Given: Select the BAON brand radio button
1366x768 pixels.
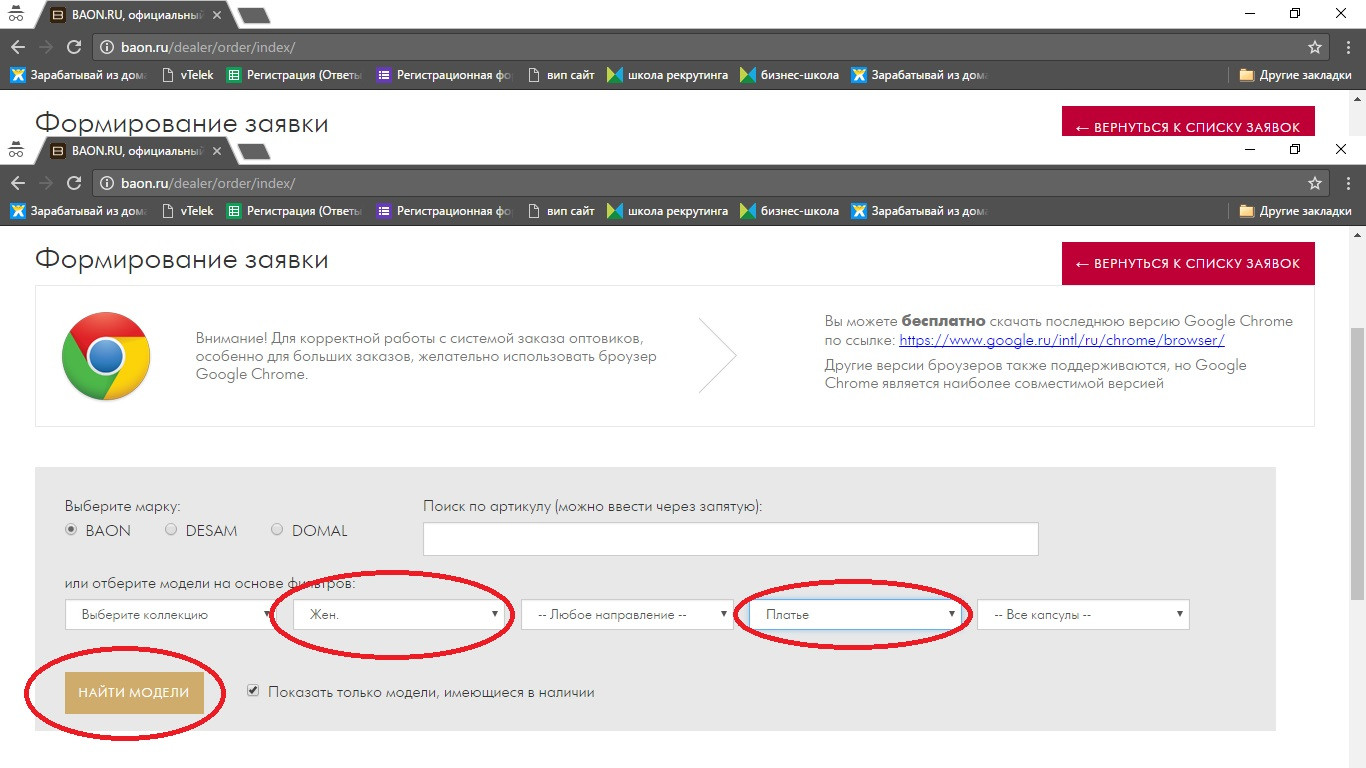Looking at the screenshot, I should click(x=71, y=530).
